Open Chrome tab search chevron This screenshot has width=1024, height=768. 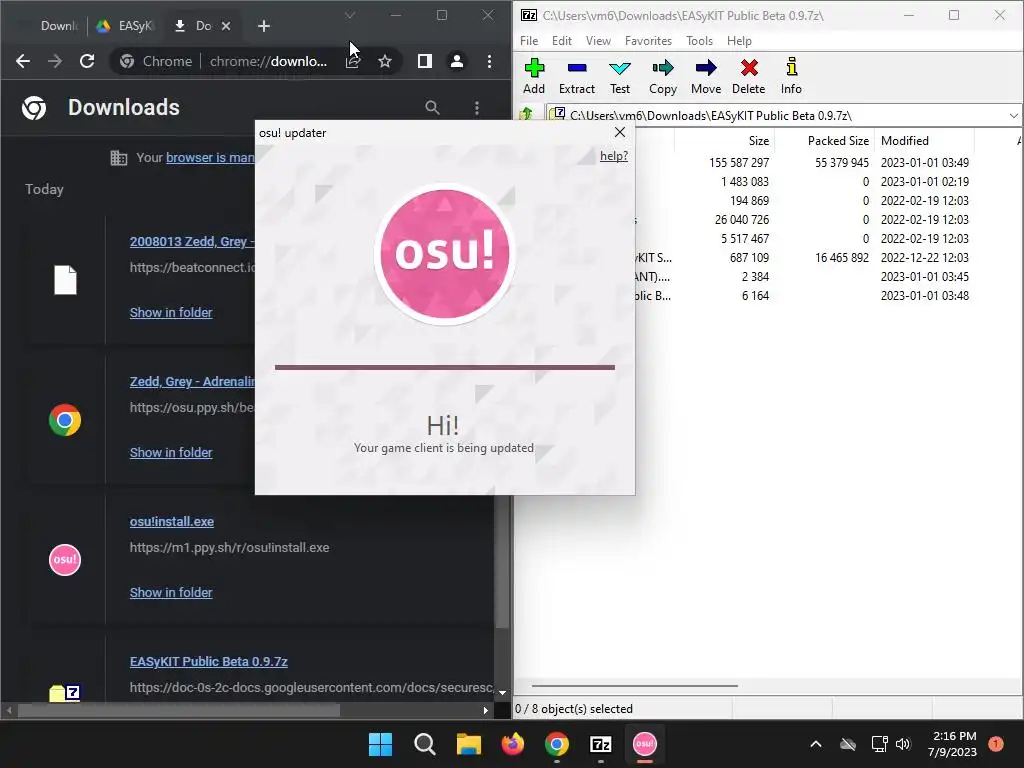[x=350, y=15]
